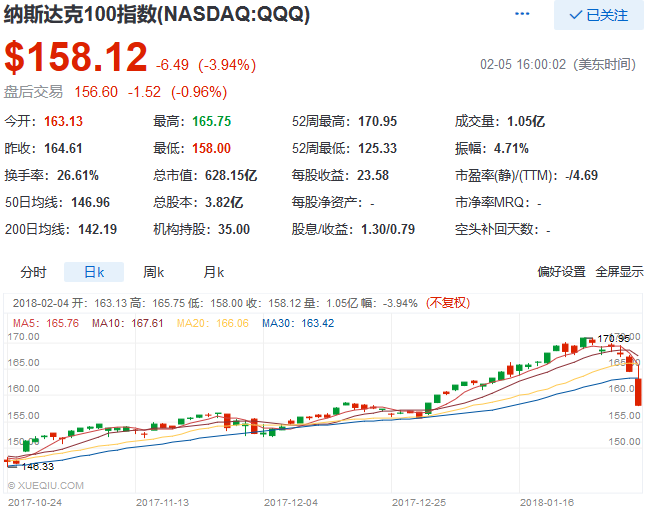Click the MA5: 165.76 legend

tap(46, 323)
